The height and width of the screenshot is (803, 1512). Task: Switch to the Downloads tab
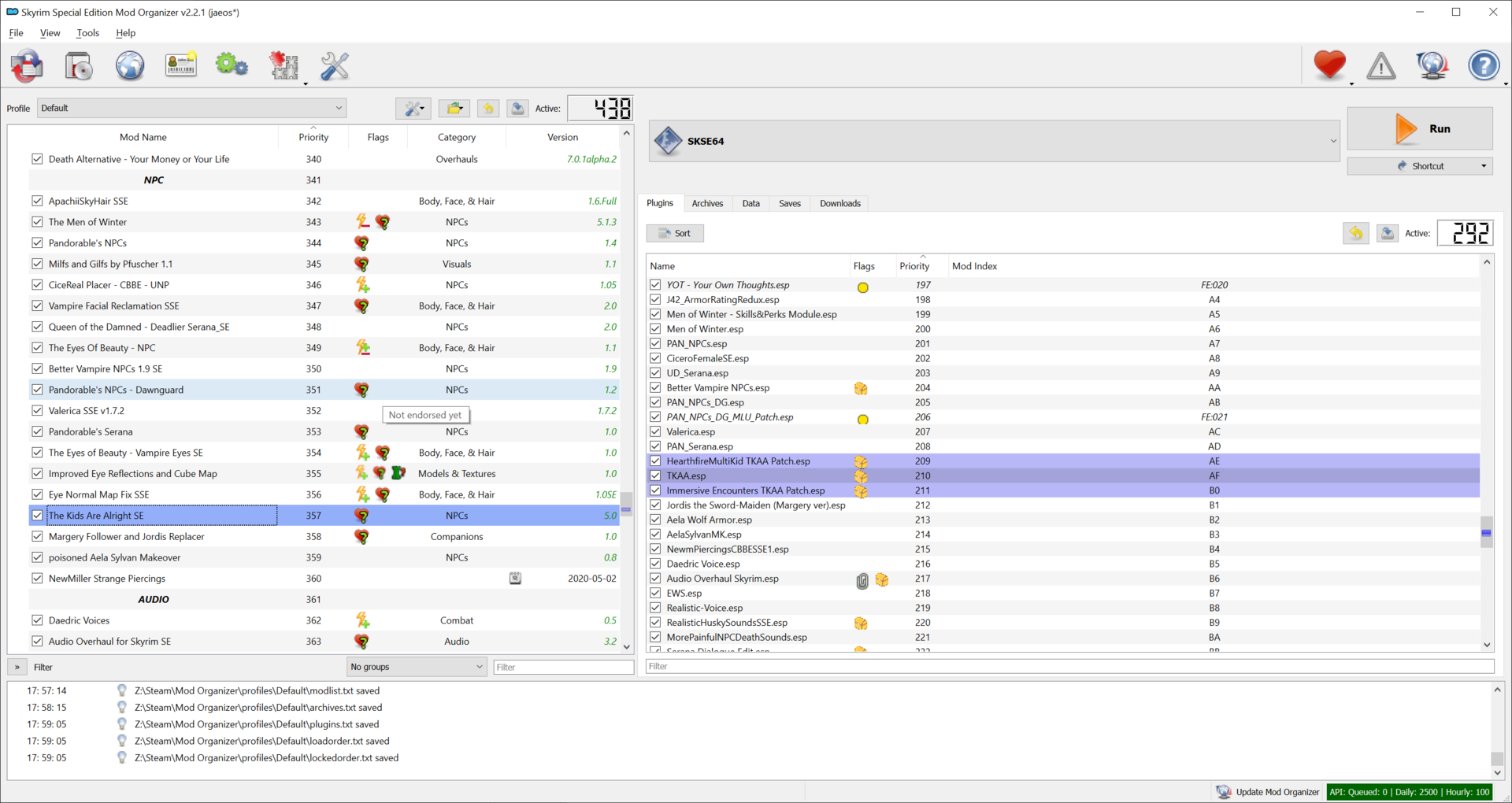tap(840, 203)
